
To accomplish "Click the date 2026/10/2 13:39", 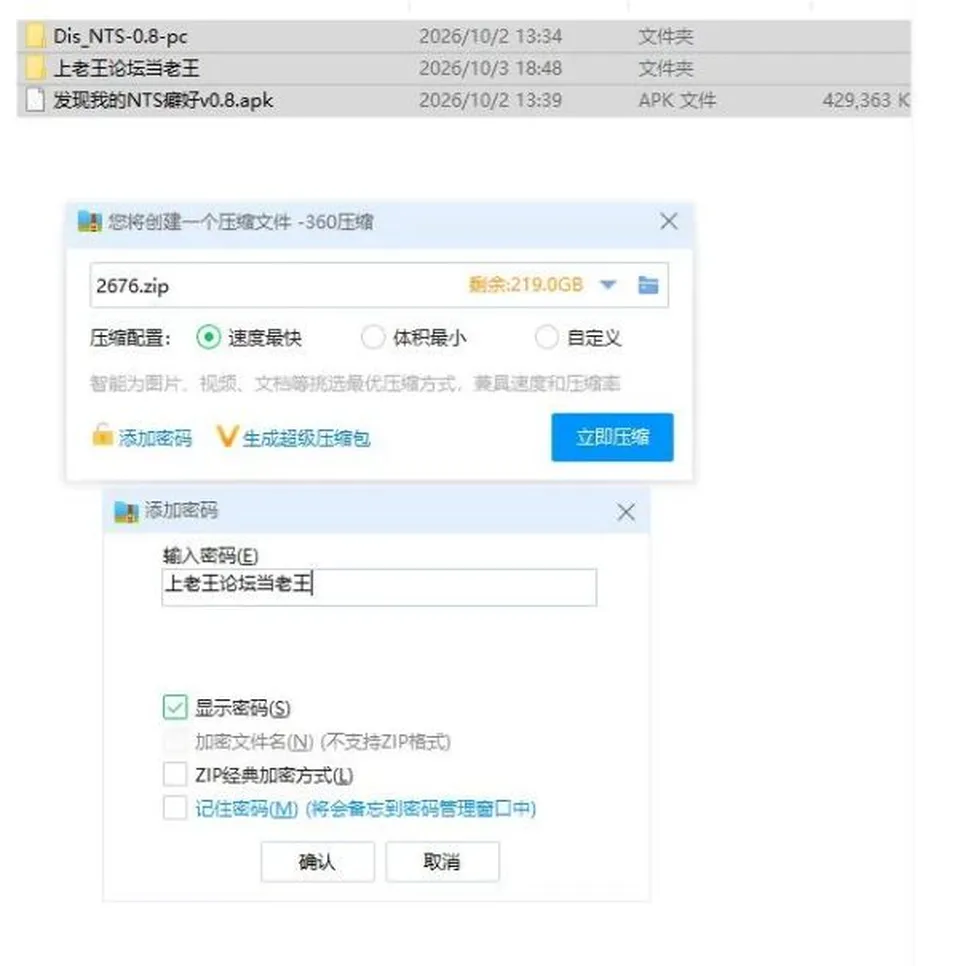I will coord(490,100).
